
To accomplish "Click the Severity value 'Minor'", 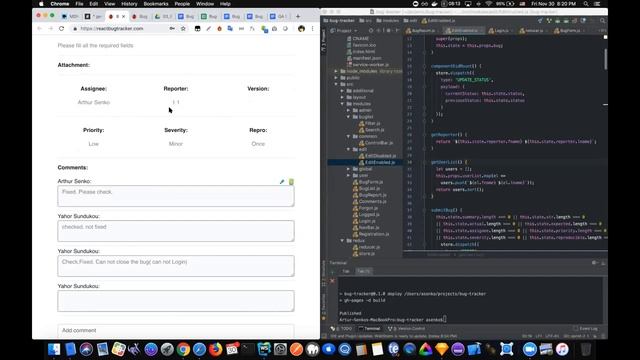I will coord(176,144).
